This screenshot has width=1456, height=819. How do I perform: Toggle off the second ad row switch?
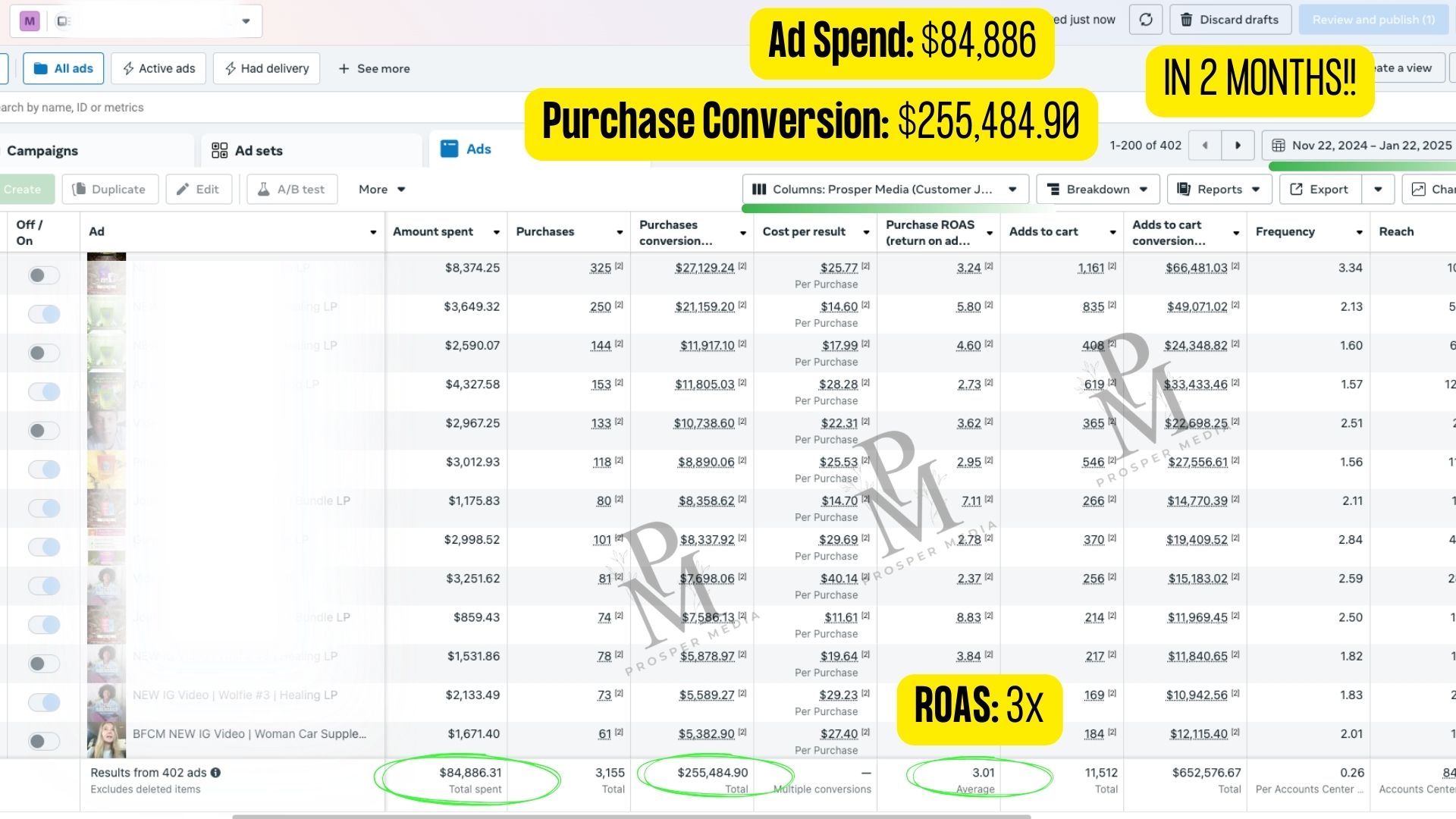(x=43, y=314)
